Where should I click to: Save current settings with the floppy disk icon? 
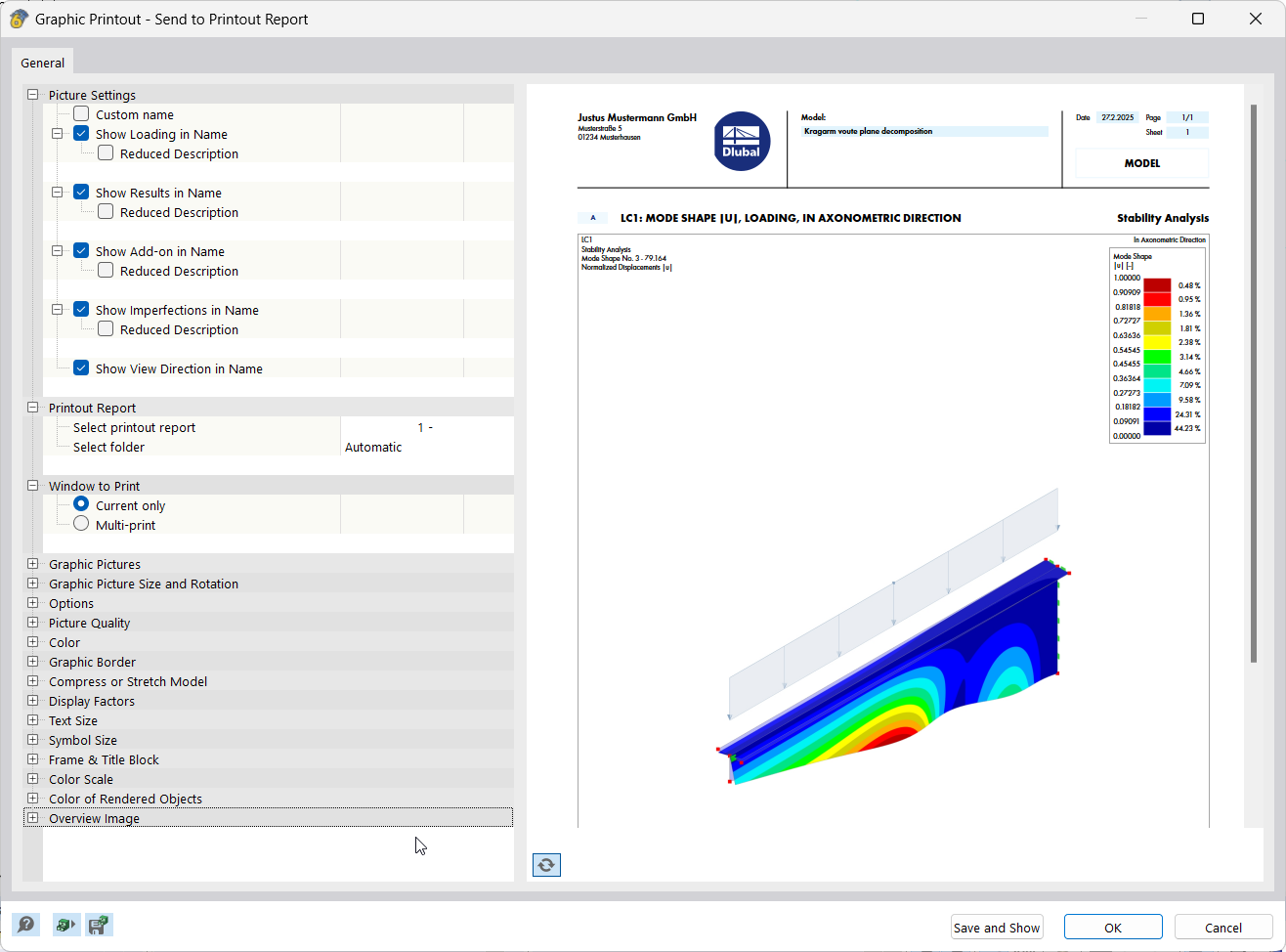click(x=98, y=924)
